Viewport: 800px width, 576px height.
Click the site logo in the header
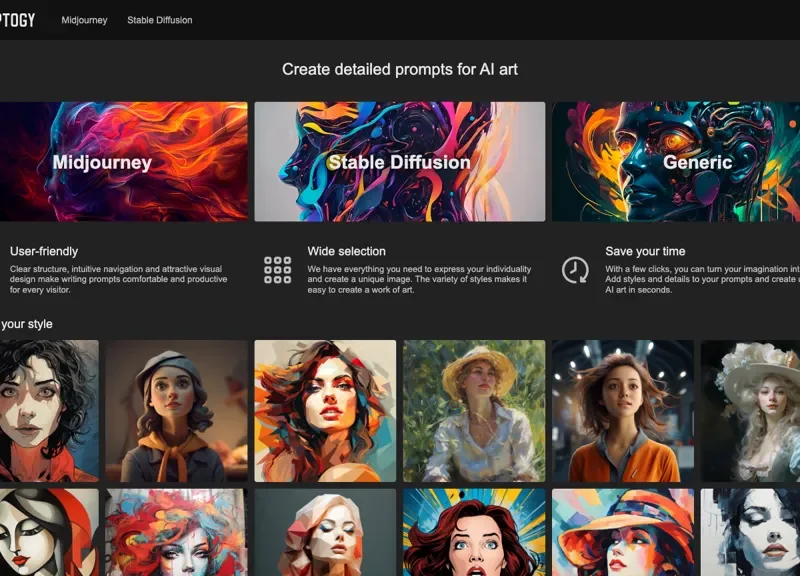coord(17,20)
